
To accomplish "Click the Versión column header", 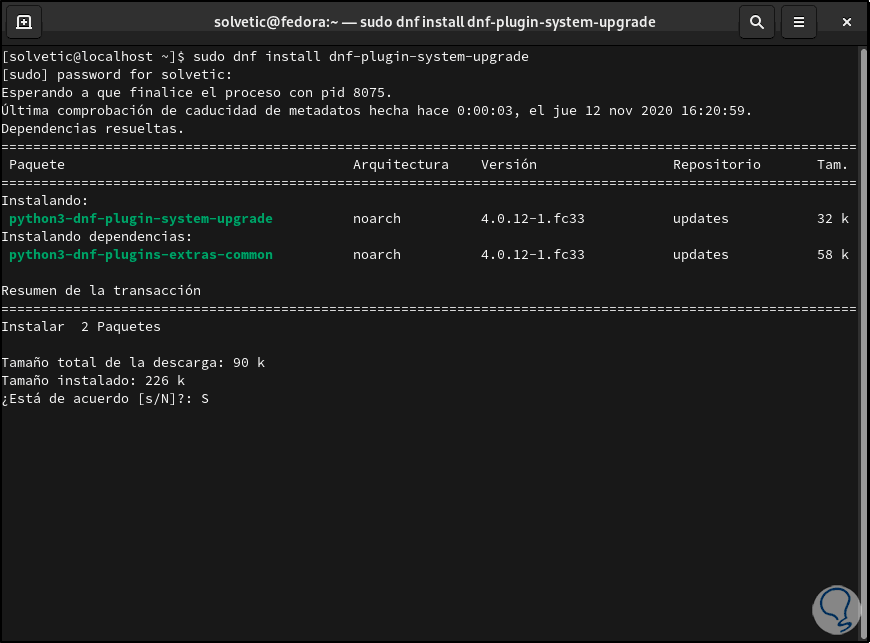I will (508, 164).
